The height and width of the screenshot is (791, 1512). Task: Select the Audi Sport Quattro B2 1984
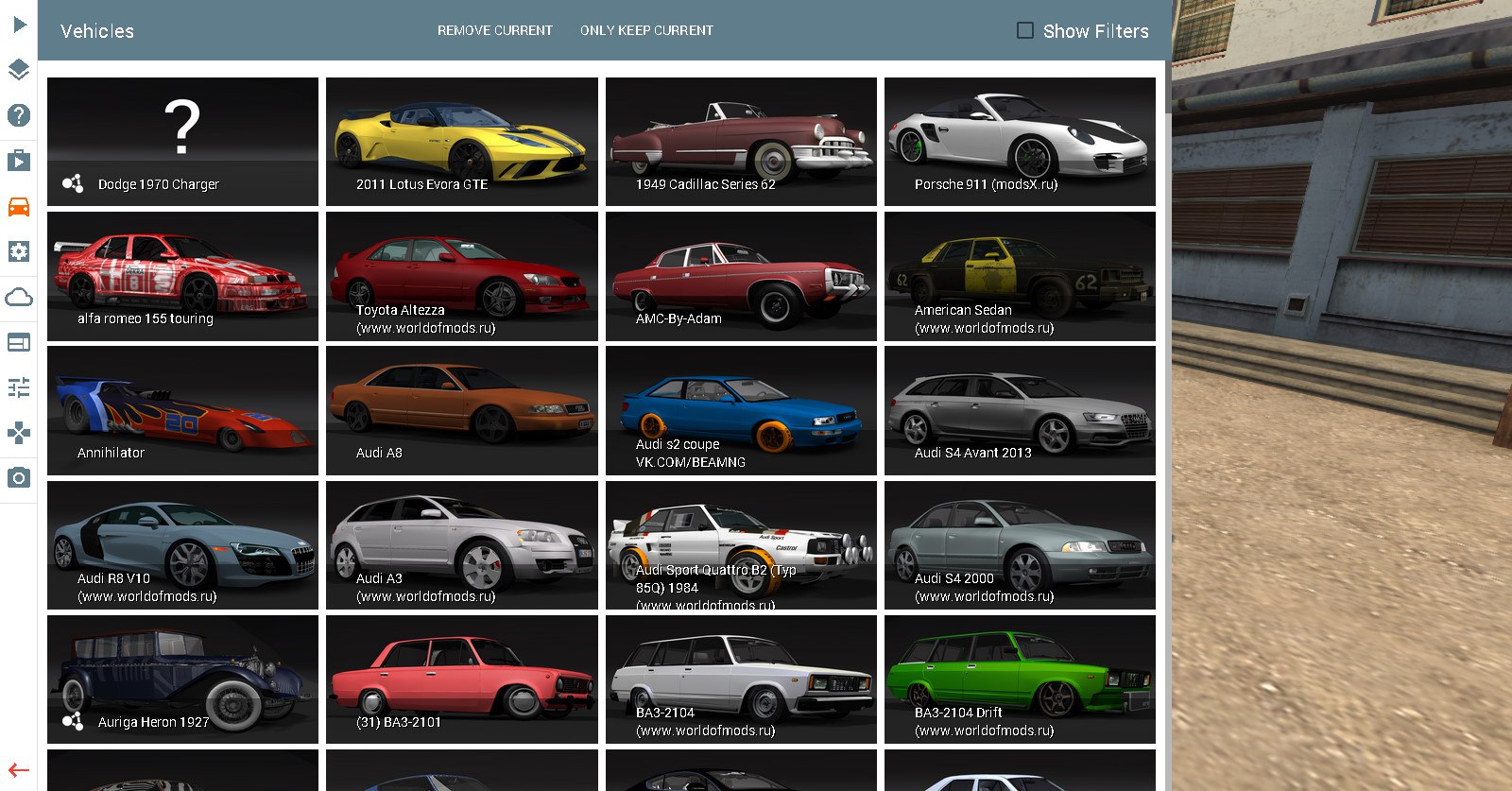(741, 545)
